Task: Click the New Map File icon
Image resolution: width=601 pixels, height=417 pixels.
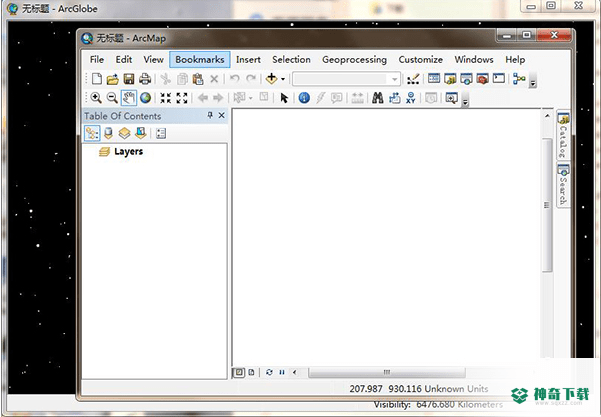Action: (x=97, y=79)
